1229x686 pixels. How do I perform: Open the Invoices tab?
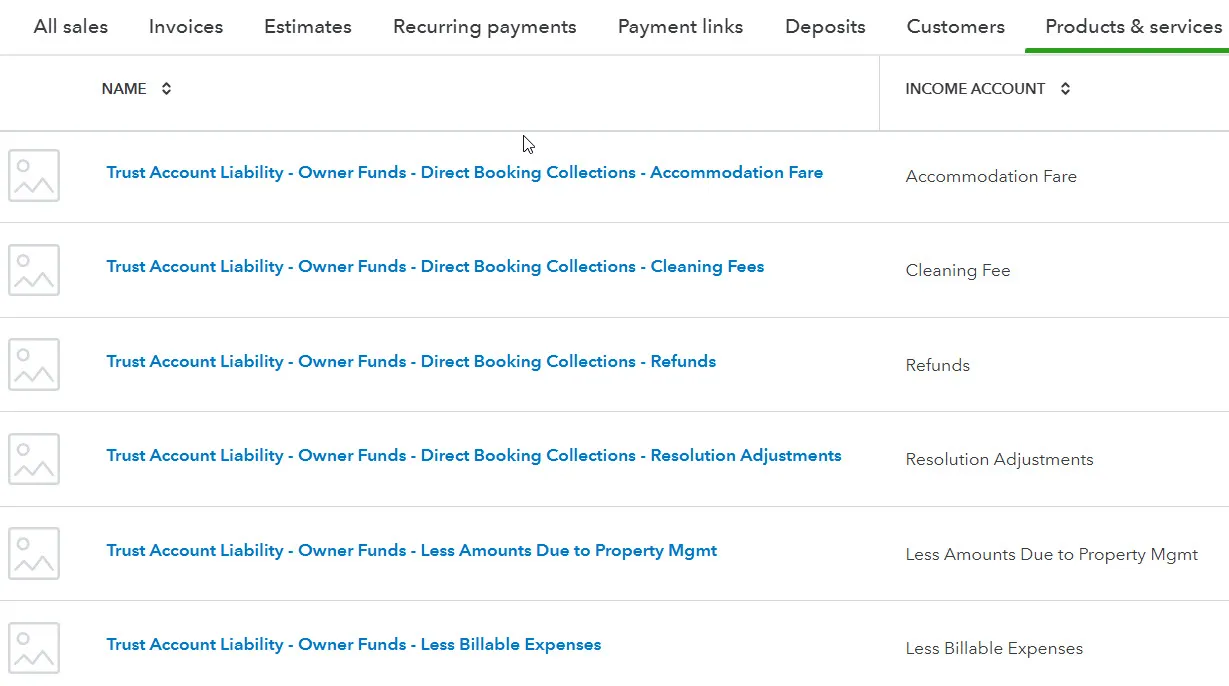coord(186,27)
